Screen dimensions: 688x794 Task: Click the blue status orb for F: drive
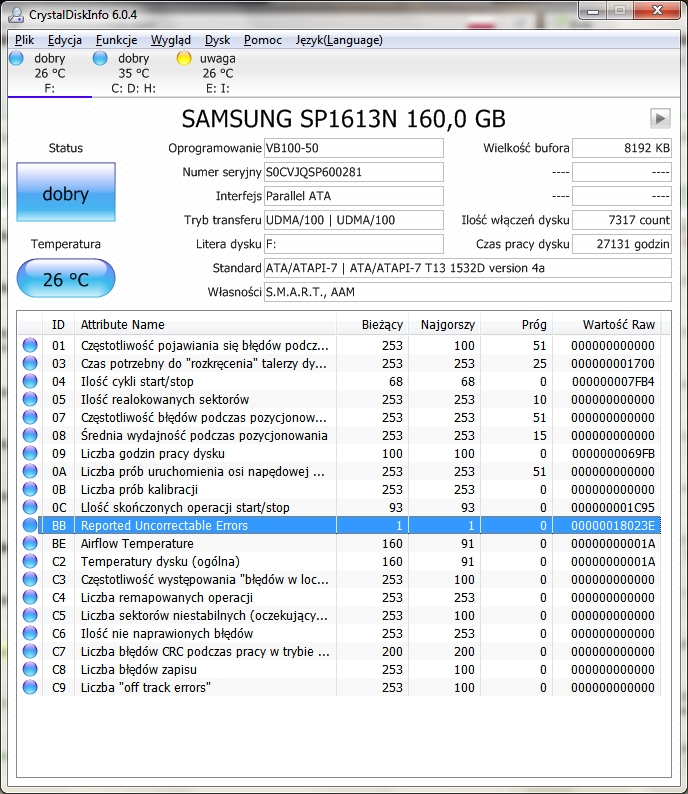(x=17, y=58)
